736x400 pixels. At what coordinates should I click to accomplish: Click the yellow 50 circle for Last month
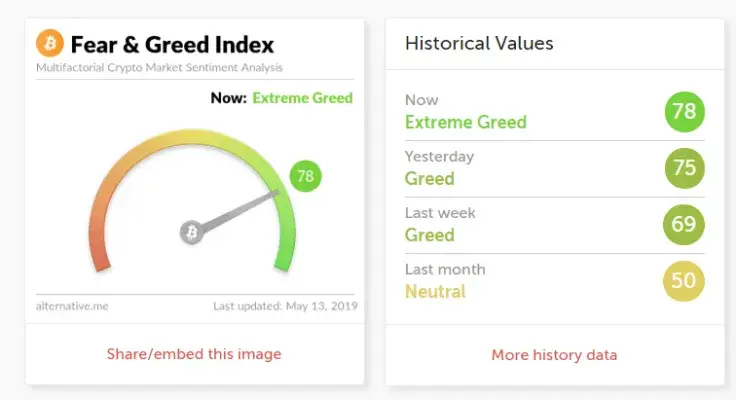(684, 281)
